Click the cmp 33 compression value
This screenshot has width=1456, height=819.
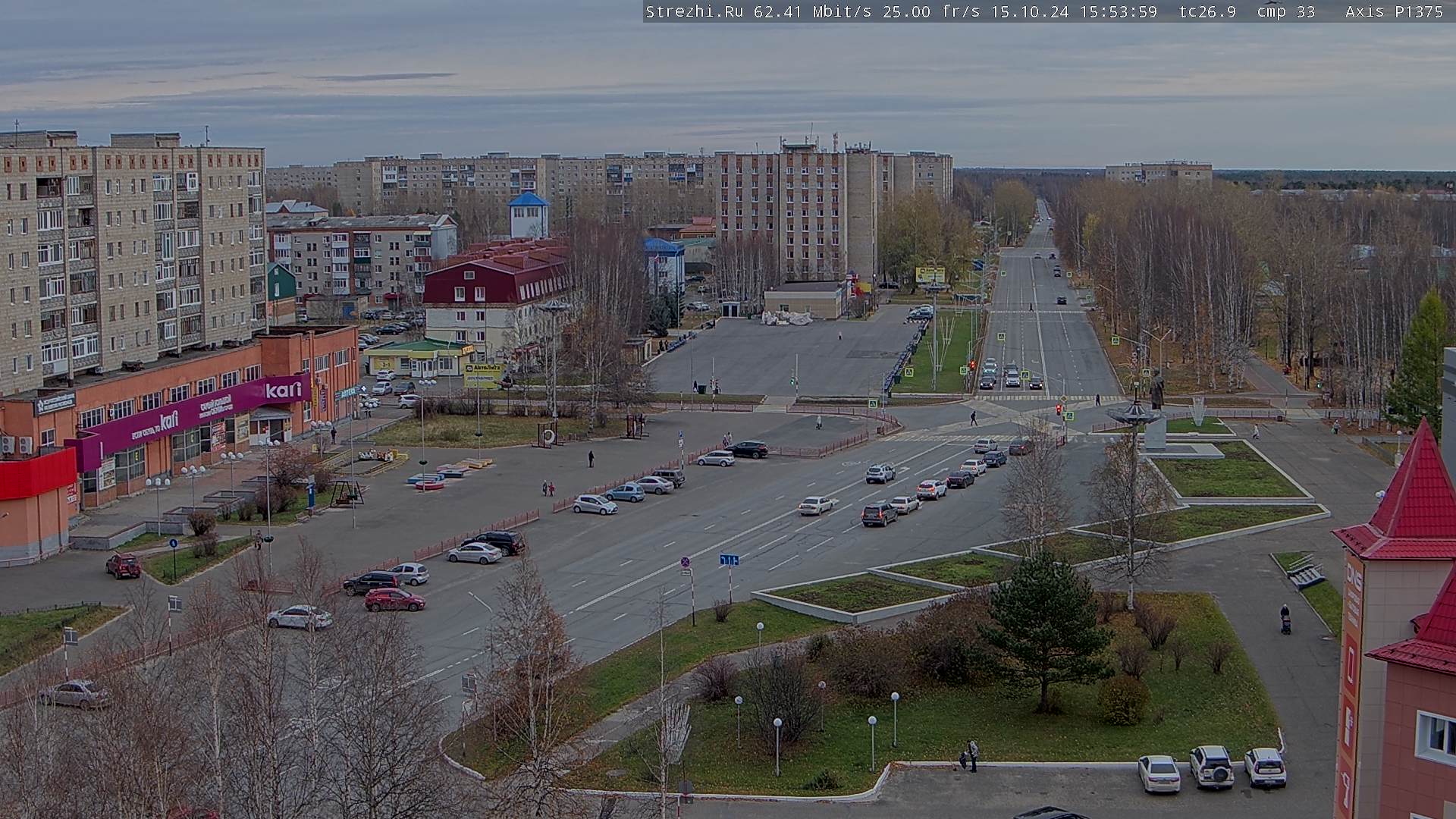tap(1285, 11)
